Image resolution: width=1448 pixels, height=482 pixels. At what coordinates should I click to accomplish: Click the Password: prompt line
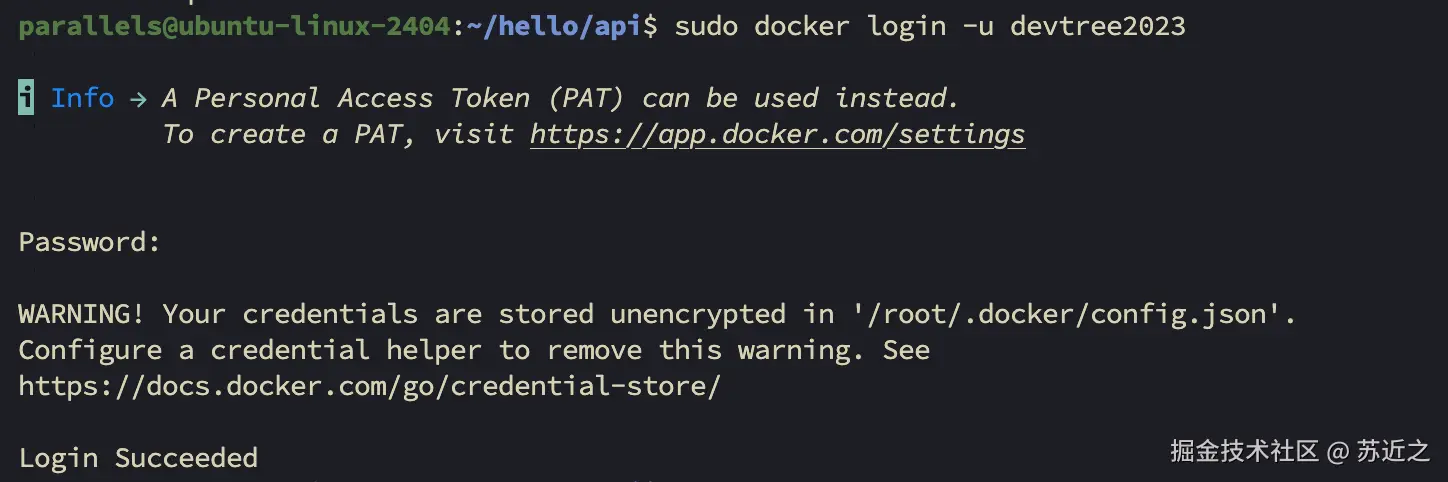pyautogui.click(x=90, y=242)
